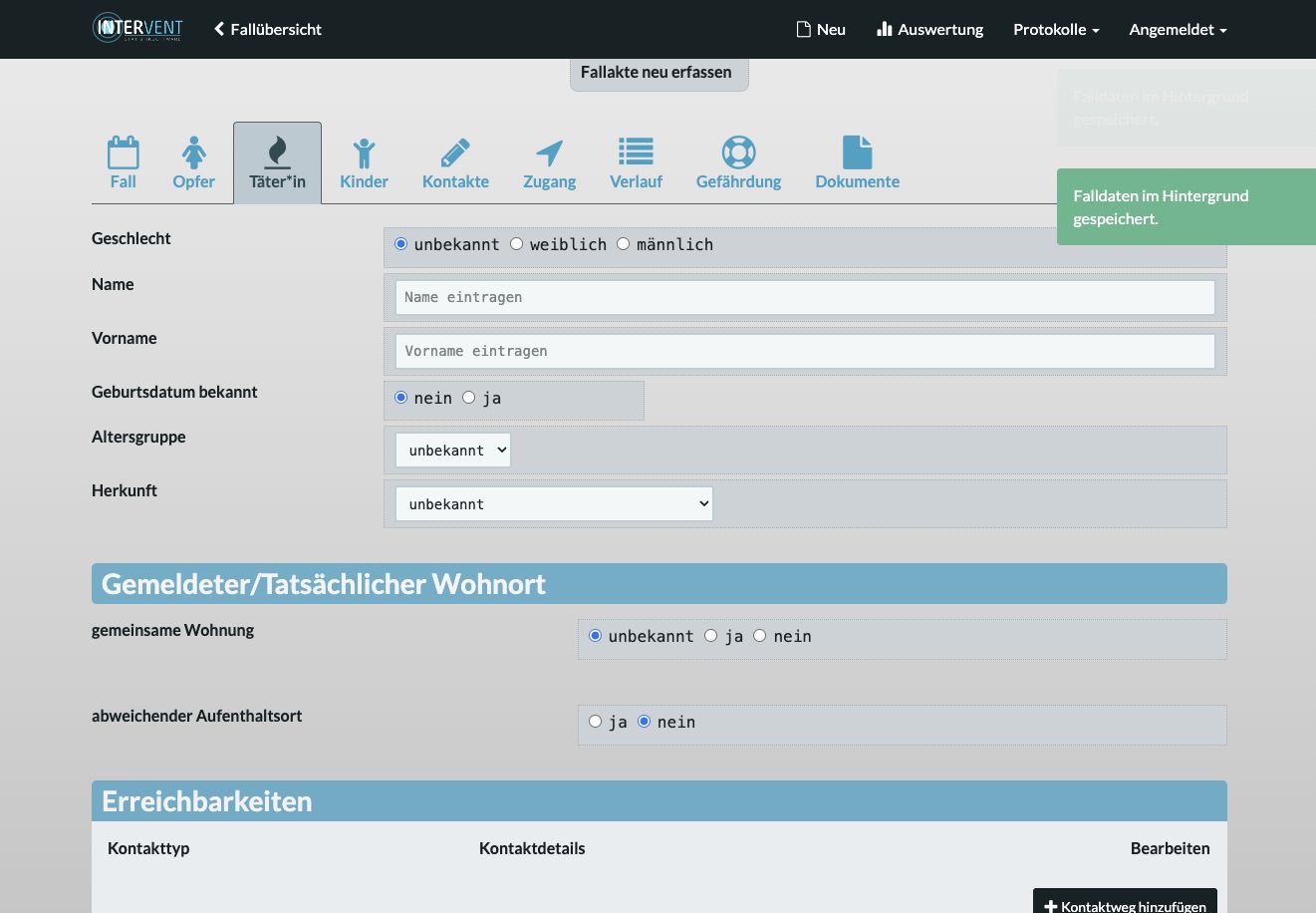
Task: Click the Altersgruppe field label
Action: (x=138, y=437)
